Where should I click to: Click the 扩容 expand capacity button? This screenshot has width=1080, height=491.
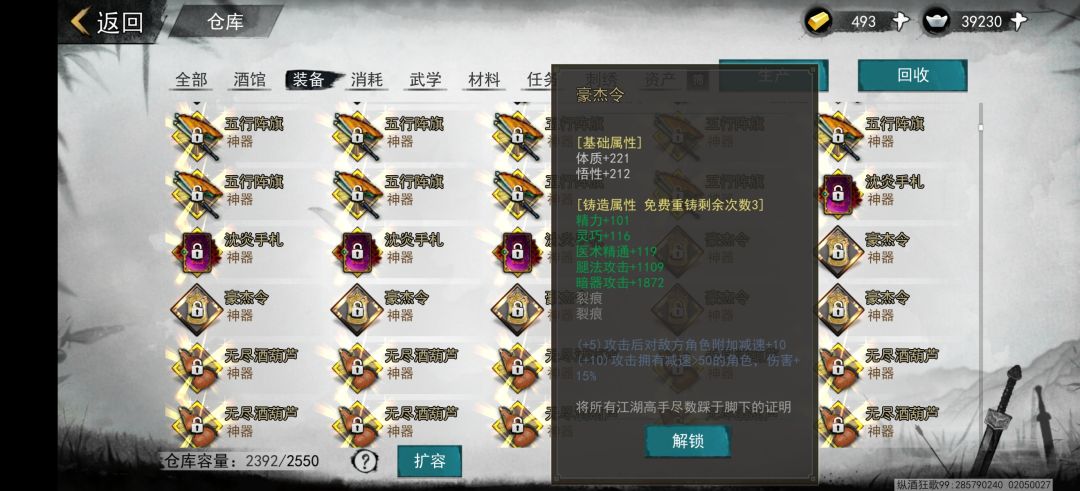coord(430,461)
